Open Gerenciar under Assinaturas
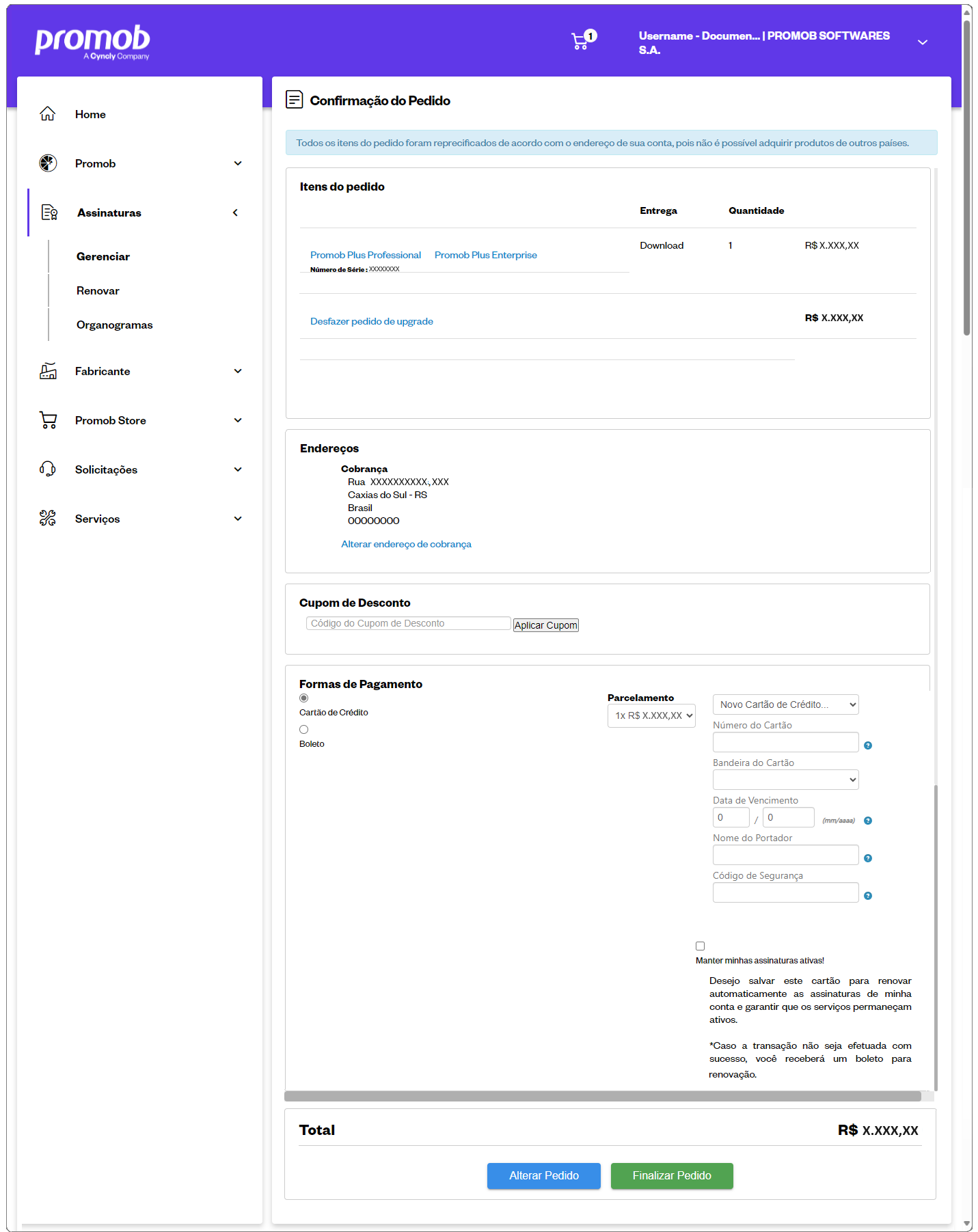Screen dimensions: 978x1232 click(103, 256)
